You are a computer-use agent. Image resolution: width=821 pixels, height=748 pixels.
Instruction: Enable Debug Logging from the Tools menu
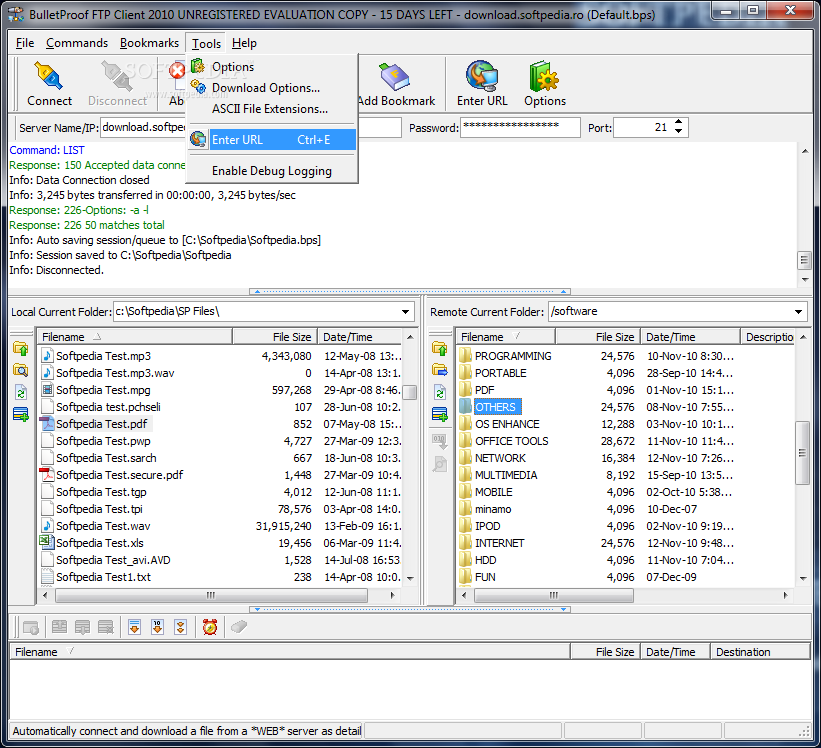[x=272, y=171]
